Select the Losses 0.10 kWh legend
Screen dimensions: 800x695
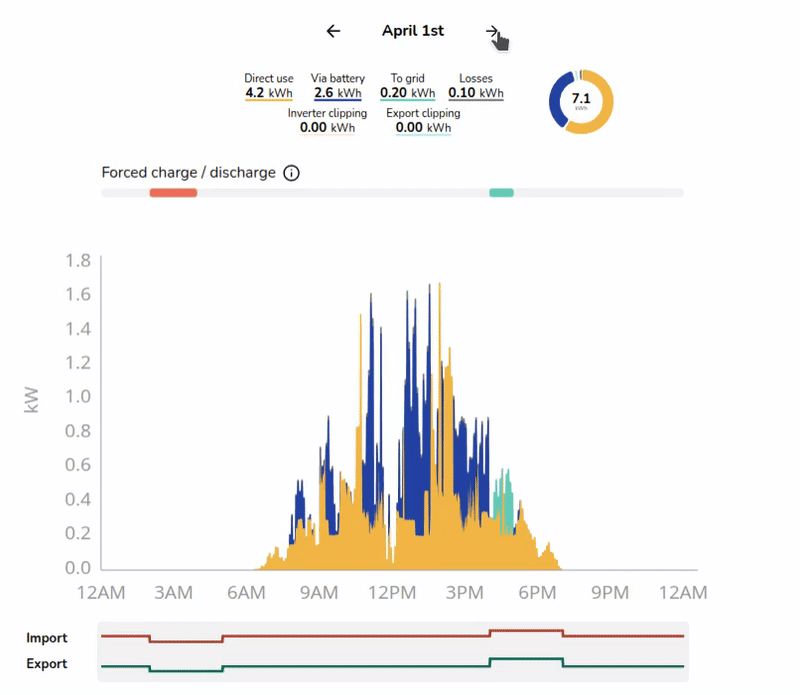[x=476, y=87]
